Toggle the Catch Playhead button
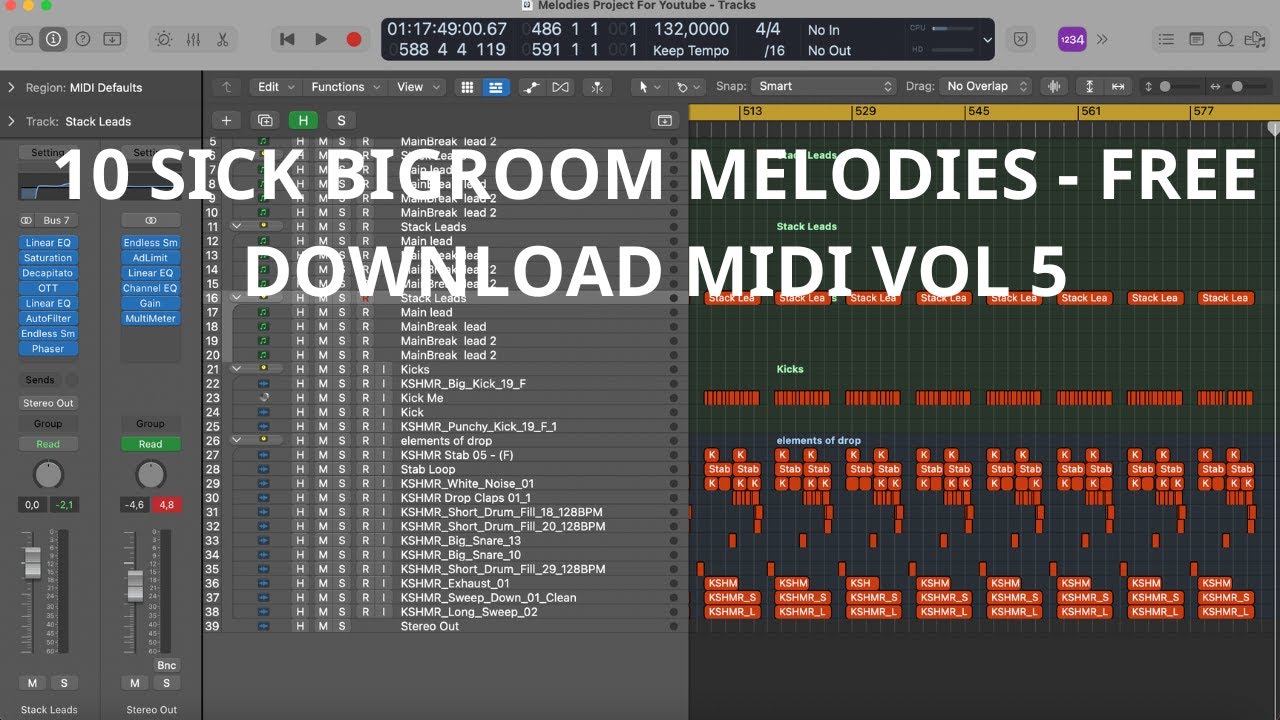Viewport: 1280px width, 720px height. click(598, 87)
